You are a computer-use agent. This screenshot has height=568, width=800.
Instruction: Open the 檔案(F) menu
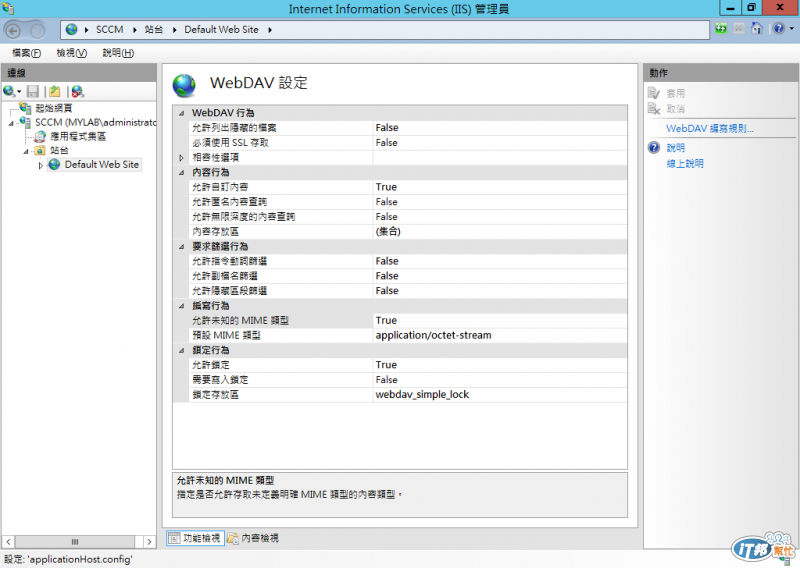tap(27, 53)
